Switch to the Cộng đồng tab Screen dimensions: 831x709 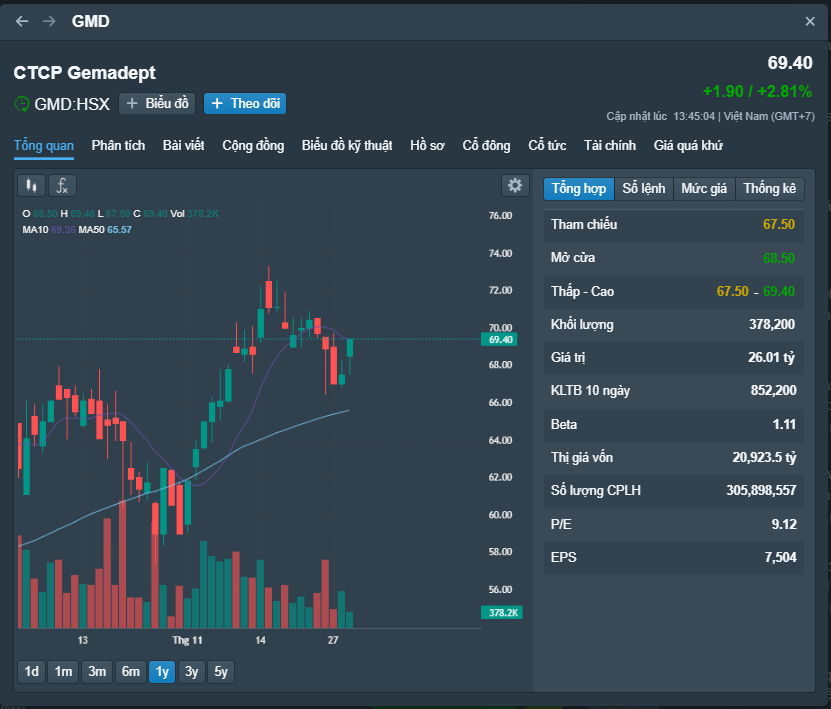point(253,145)
